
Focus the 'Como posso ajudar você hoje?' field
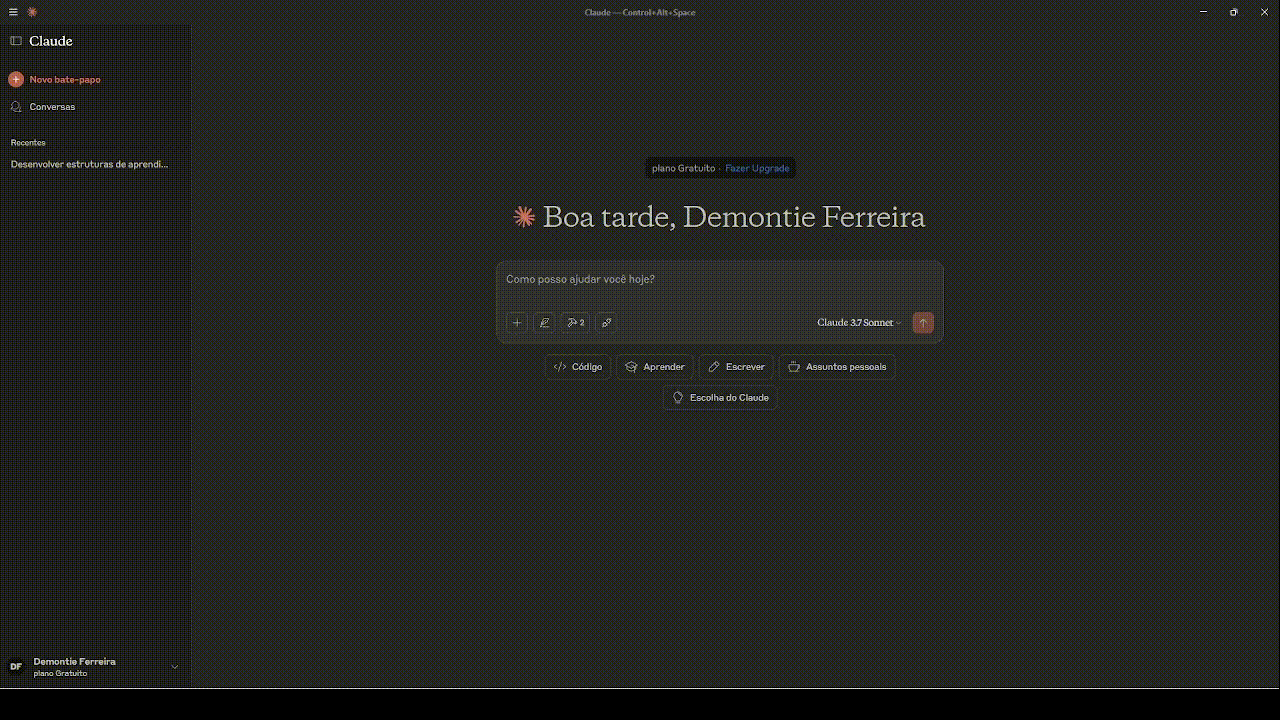(x=720, y=279)
